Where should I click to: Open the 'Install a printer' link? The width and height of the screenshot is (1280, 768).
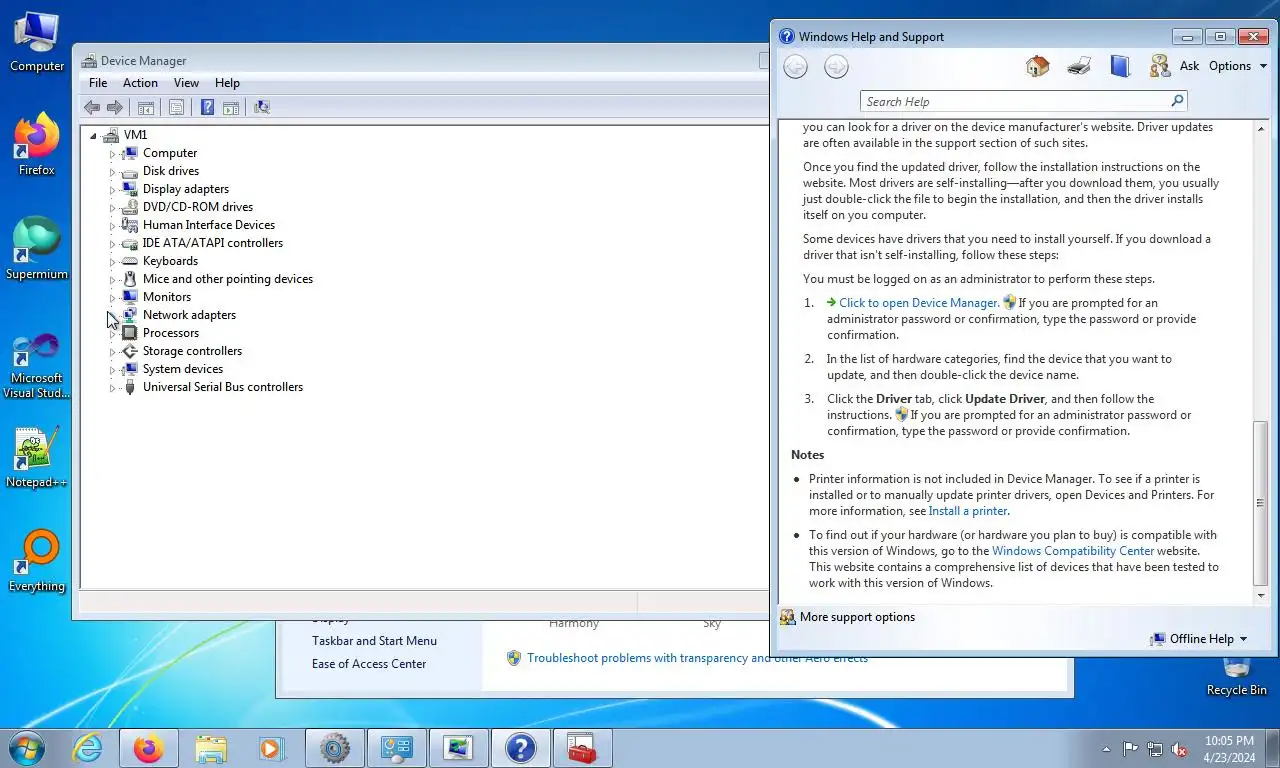point(968,511)
